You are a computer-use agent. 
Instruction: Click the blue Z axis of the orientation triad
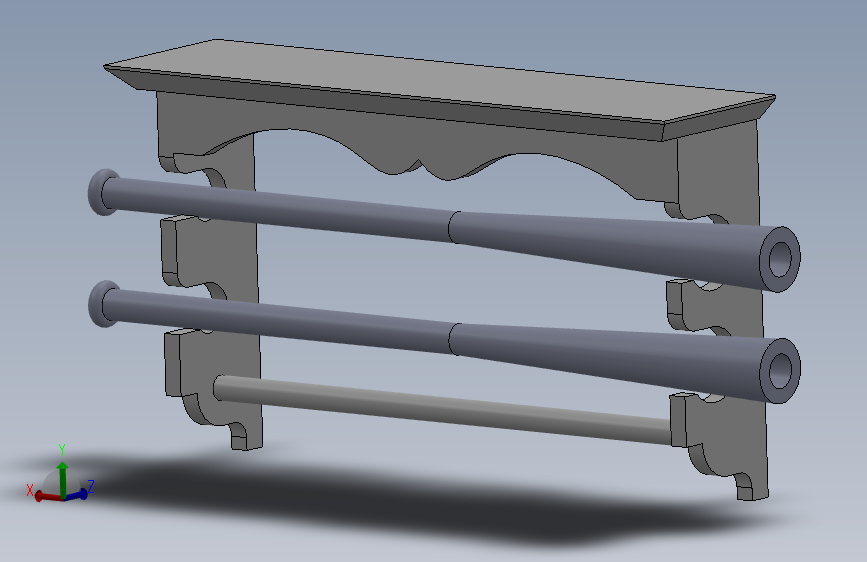76,495
